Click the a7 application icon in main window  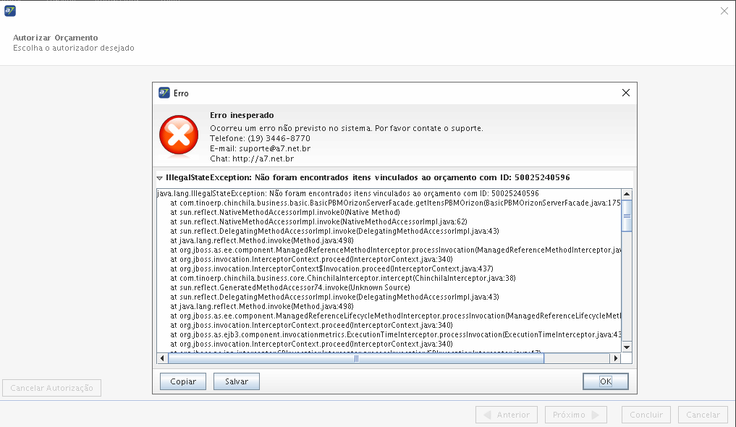click(x=10, y=10)
